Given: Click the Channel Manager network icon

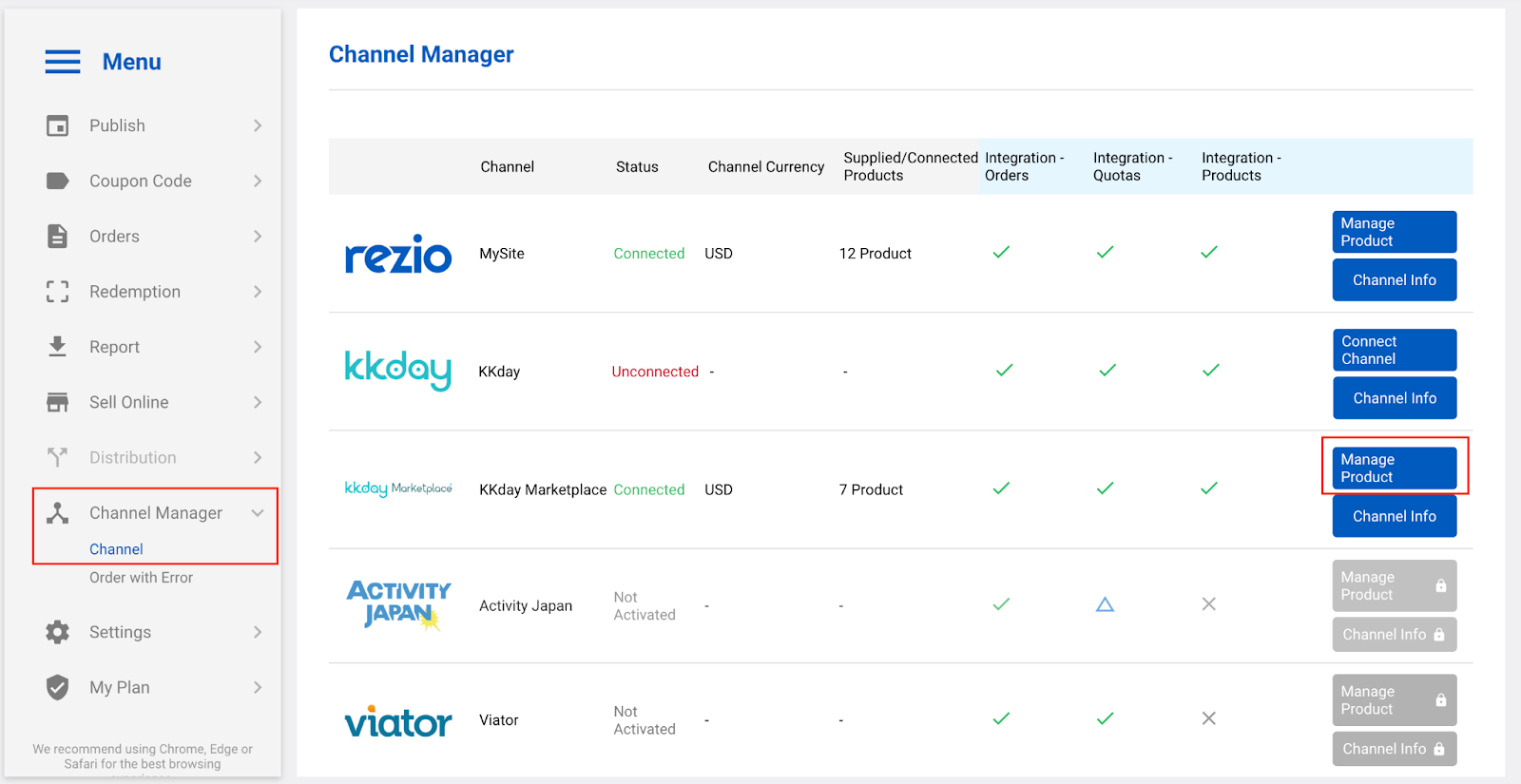Looking at the screenshot, I should click(x=58, y=513).
